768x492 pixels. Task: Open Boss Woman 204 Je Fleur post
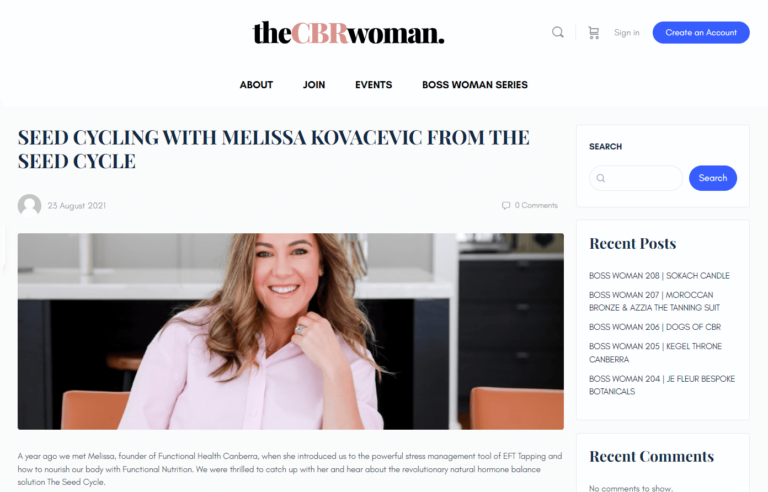(662, 385)
